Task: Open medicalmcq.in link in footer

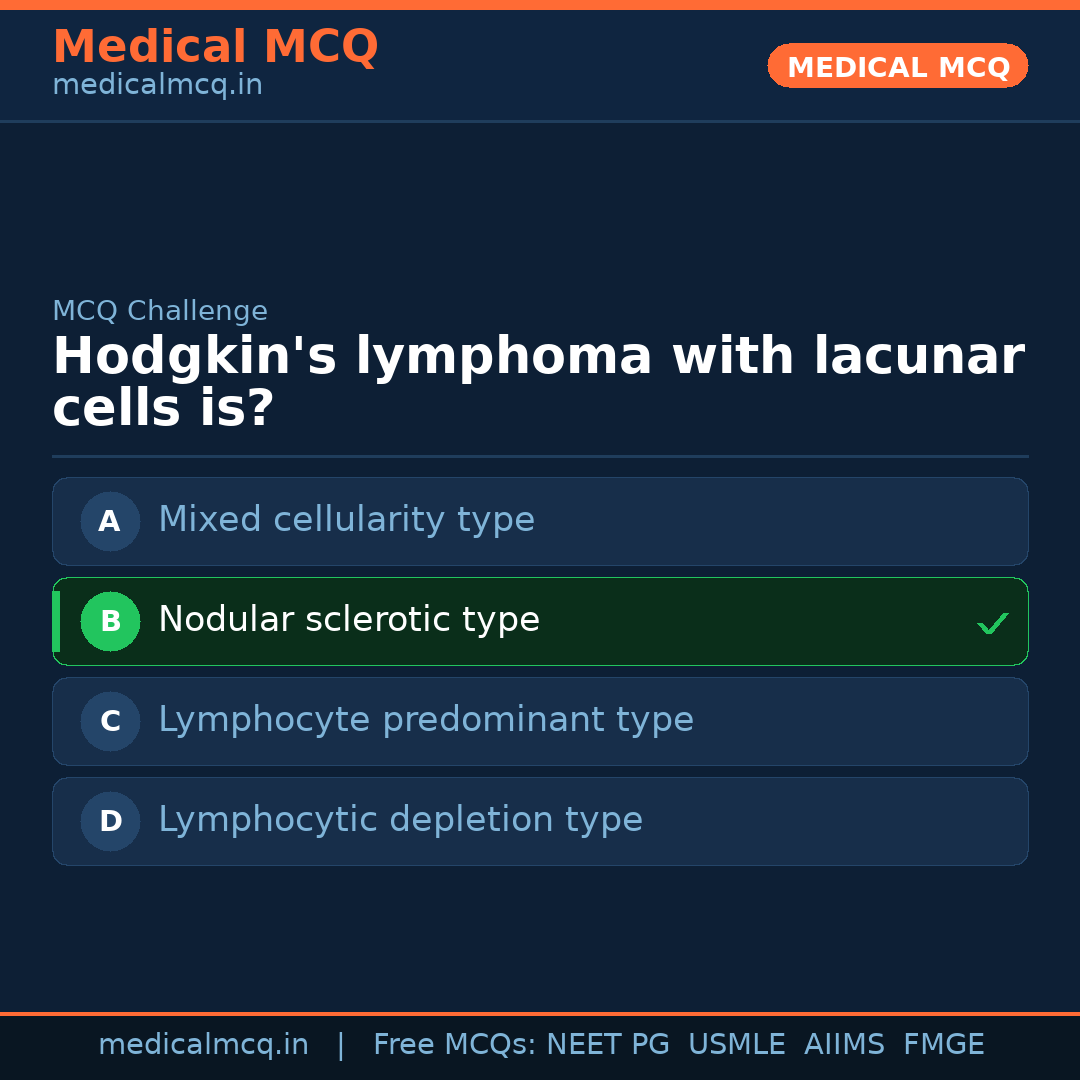Action: (203, 1045)
